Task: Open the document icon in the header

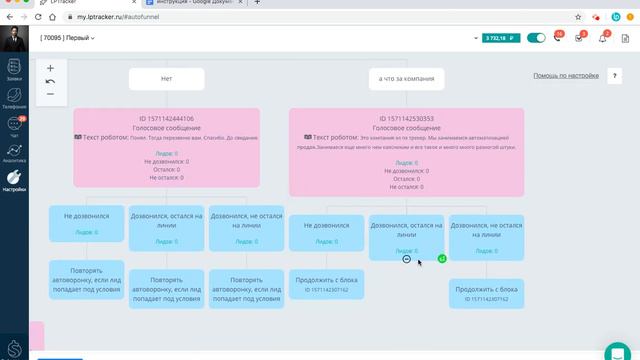Action: click(x=625, y=38)
